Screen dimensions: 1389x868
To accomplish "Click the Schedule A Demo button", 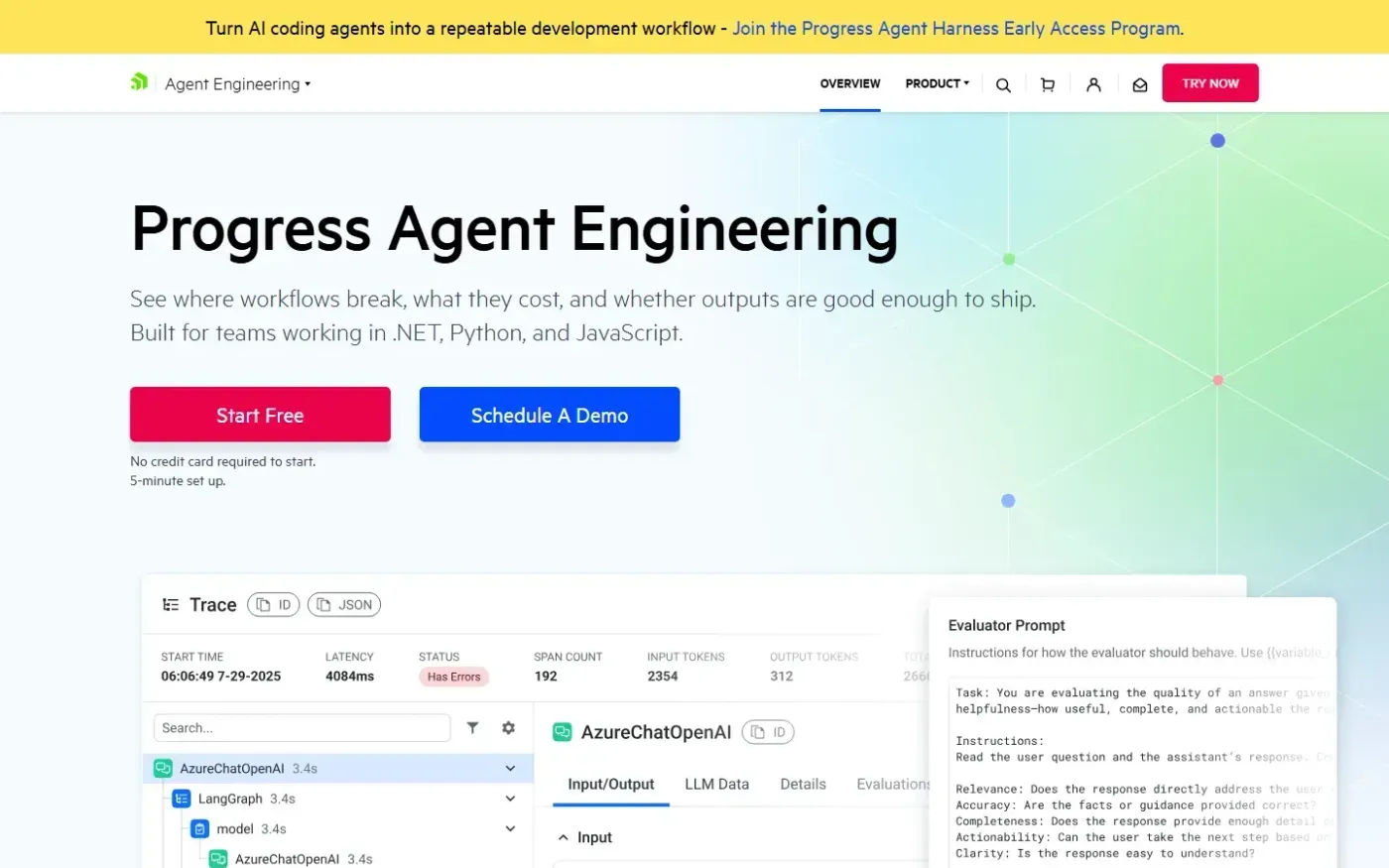I will [x=550, y=415].
